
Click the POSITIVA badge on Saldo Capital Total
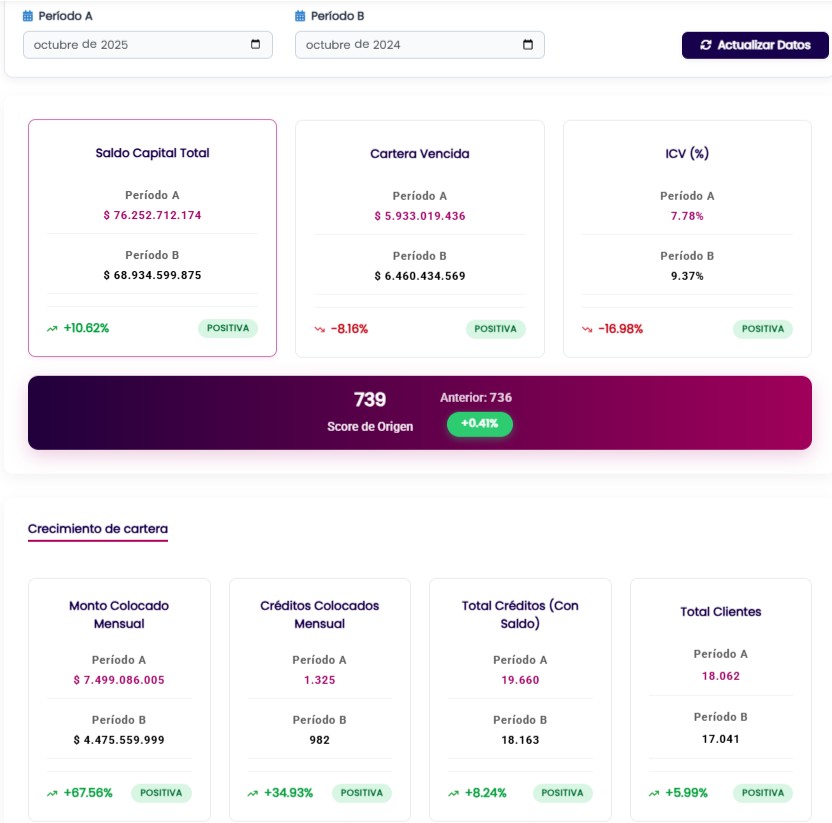click(226, 328)
